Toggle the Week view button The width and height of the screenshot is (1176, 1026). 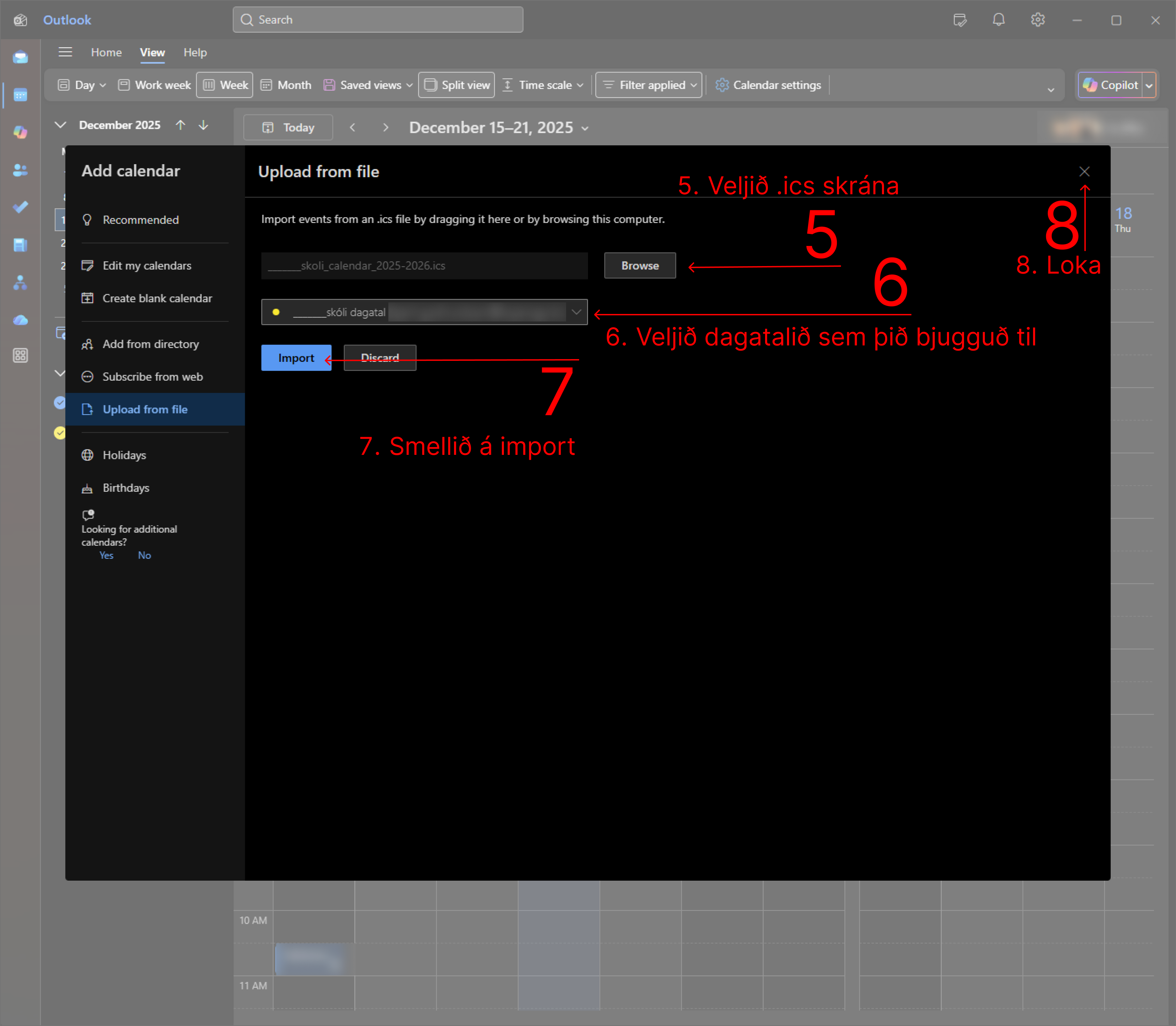(225, 85)
